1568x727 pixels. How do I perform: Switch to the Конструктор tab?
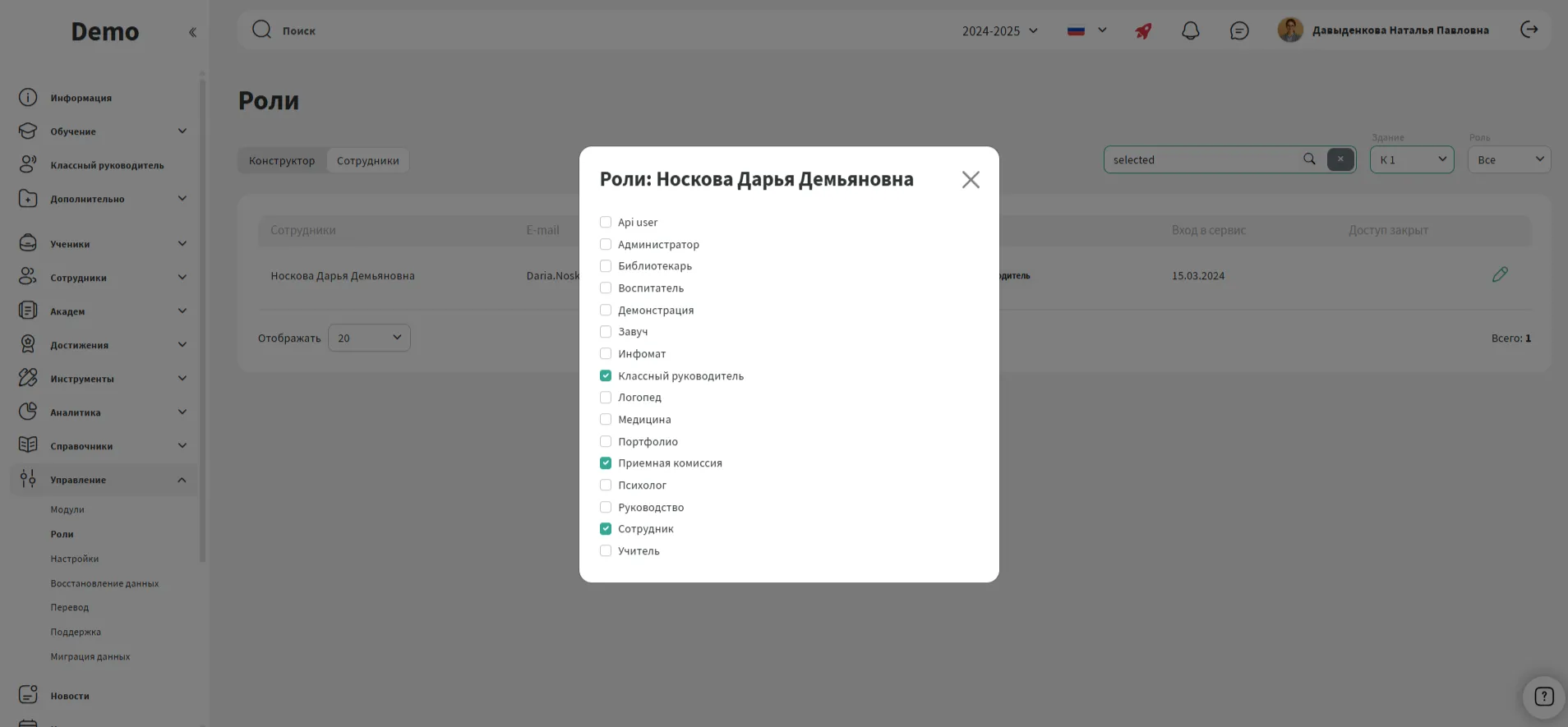pyautogui.click(x=282, y=161)
